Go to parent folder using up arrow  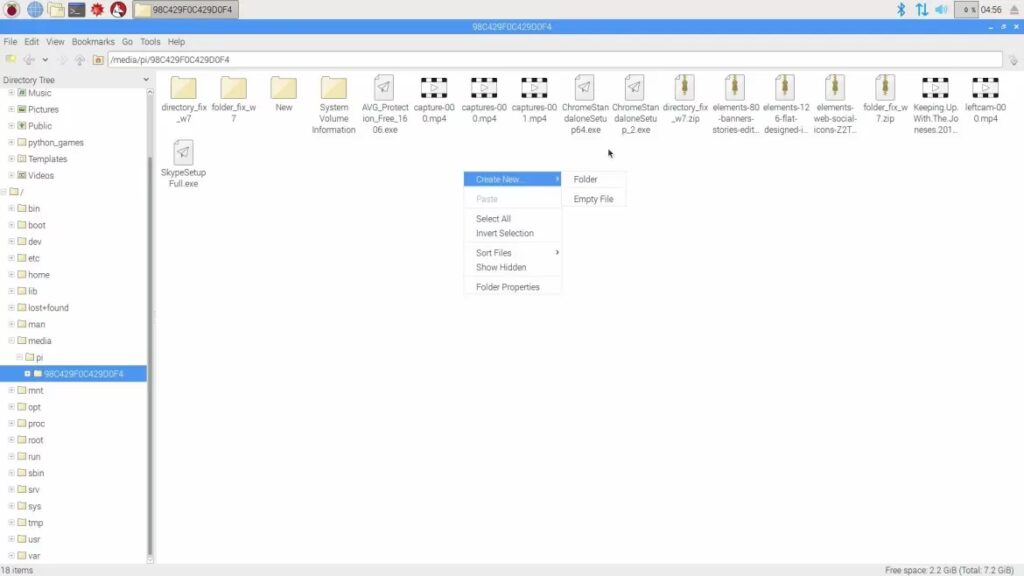tap(80, 60)
